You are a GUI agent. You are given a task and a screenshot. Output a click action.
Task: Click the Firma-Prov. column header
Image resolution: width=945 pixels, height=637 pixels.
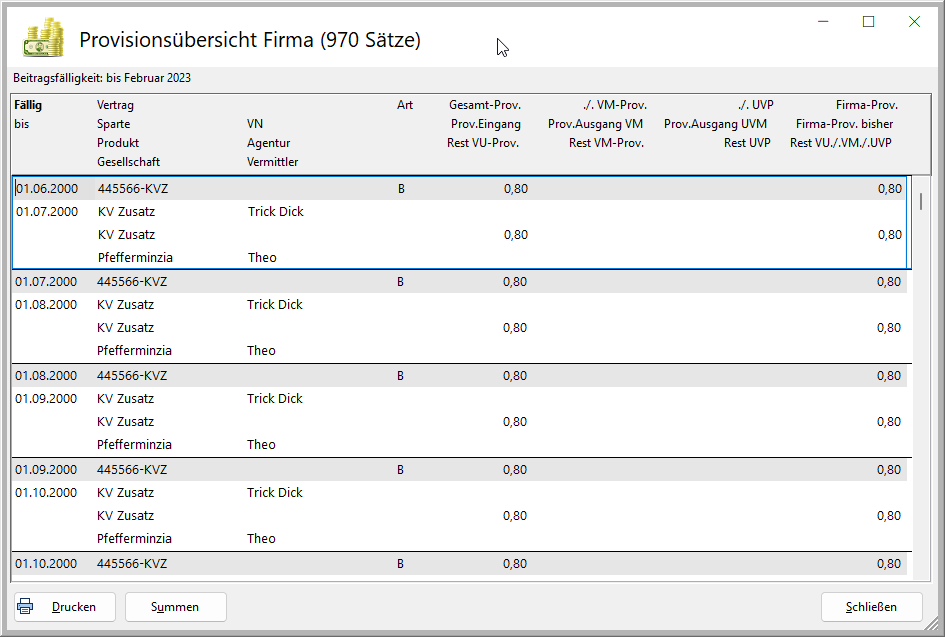(866, 105)
